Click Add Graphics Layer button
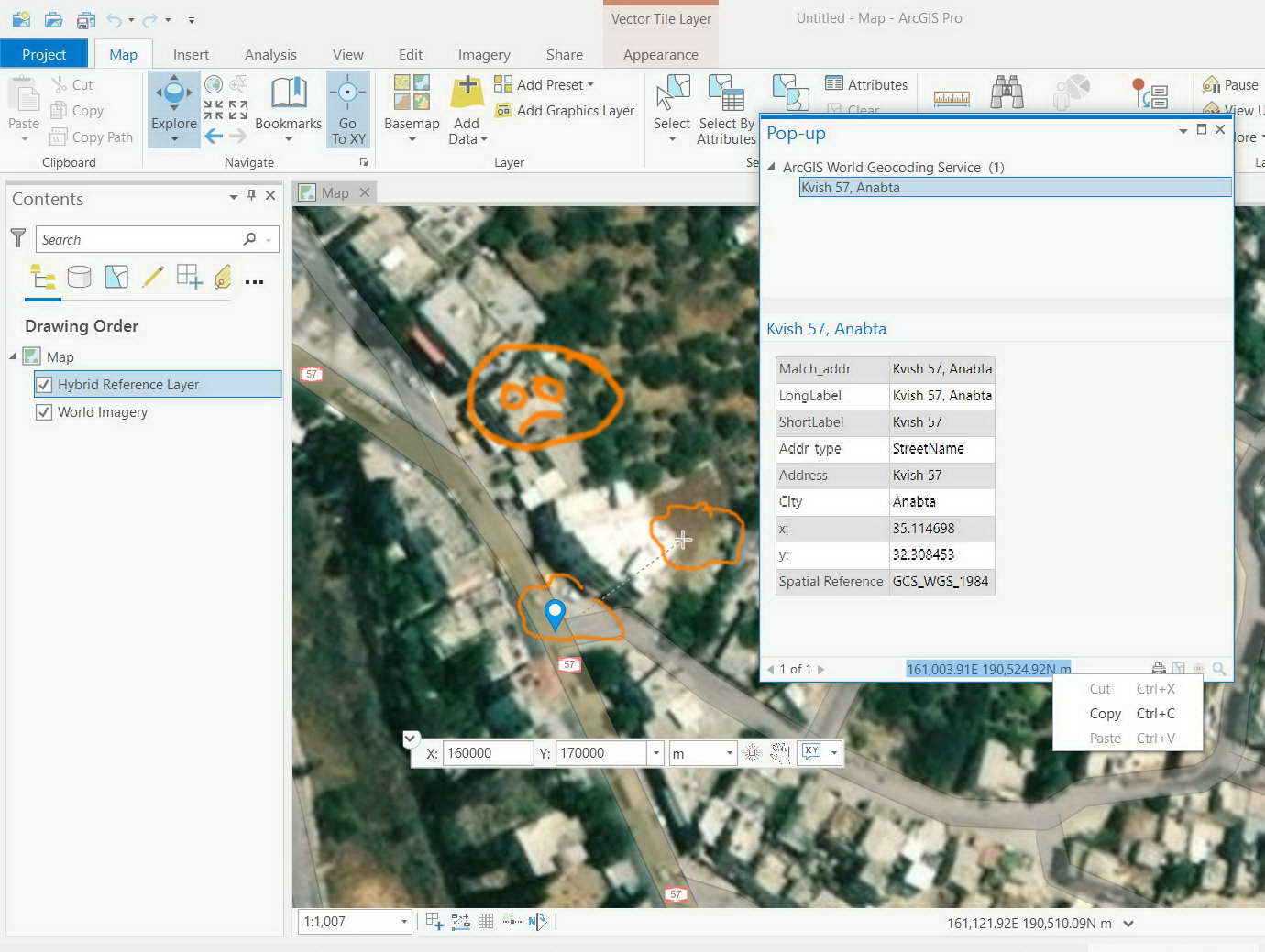Viewport: 1265px width, 952px height. (566, 111)
